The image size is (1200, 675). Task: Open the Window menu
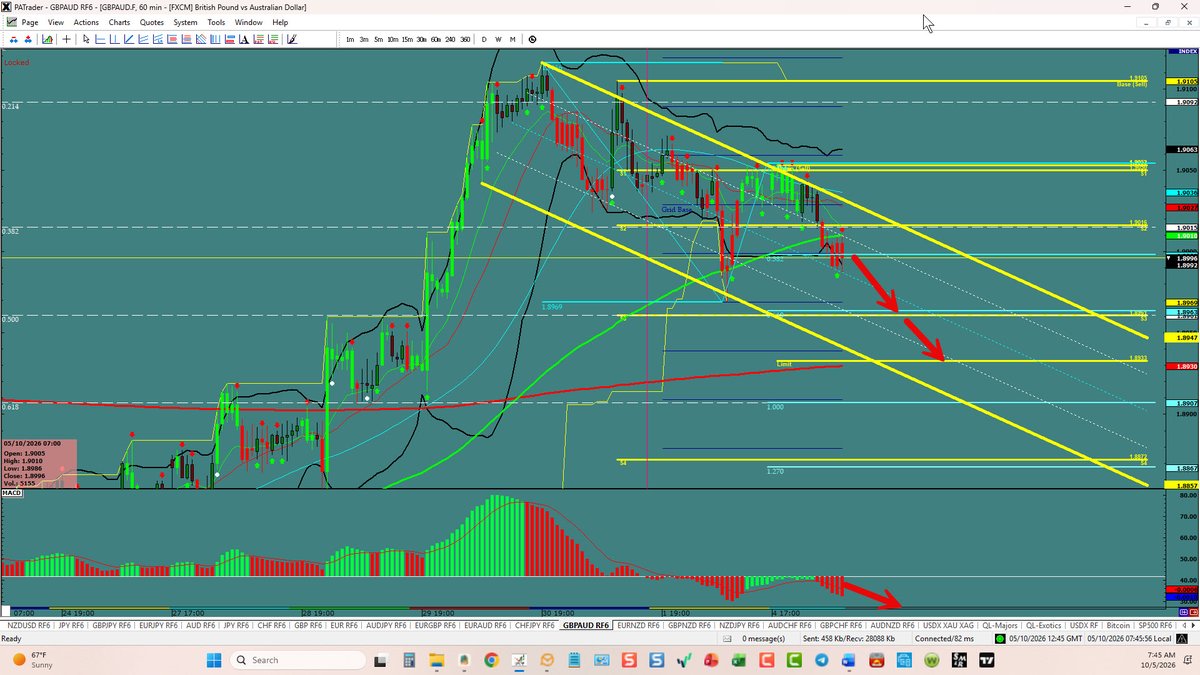point(248,22)
